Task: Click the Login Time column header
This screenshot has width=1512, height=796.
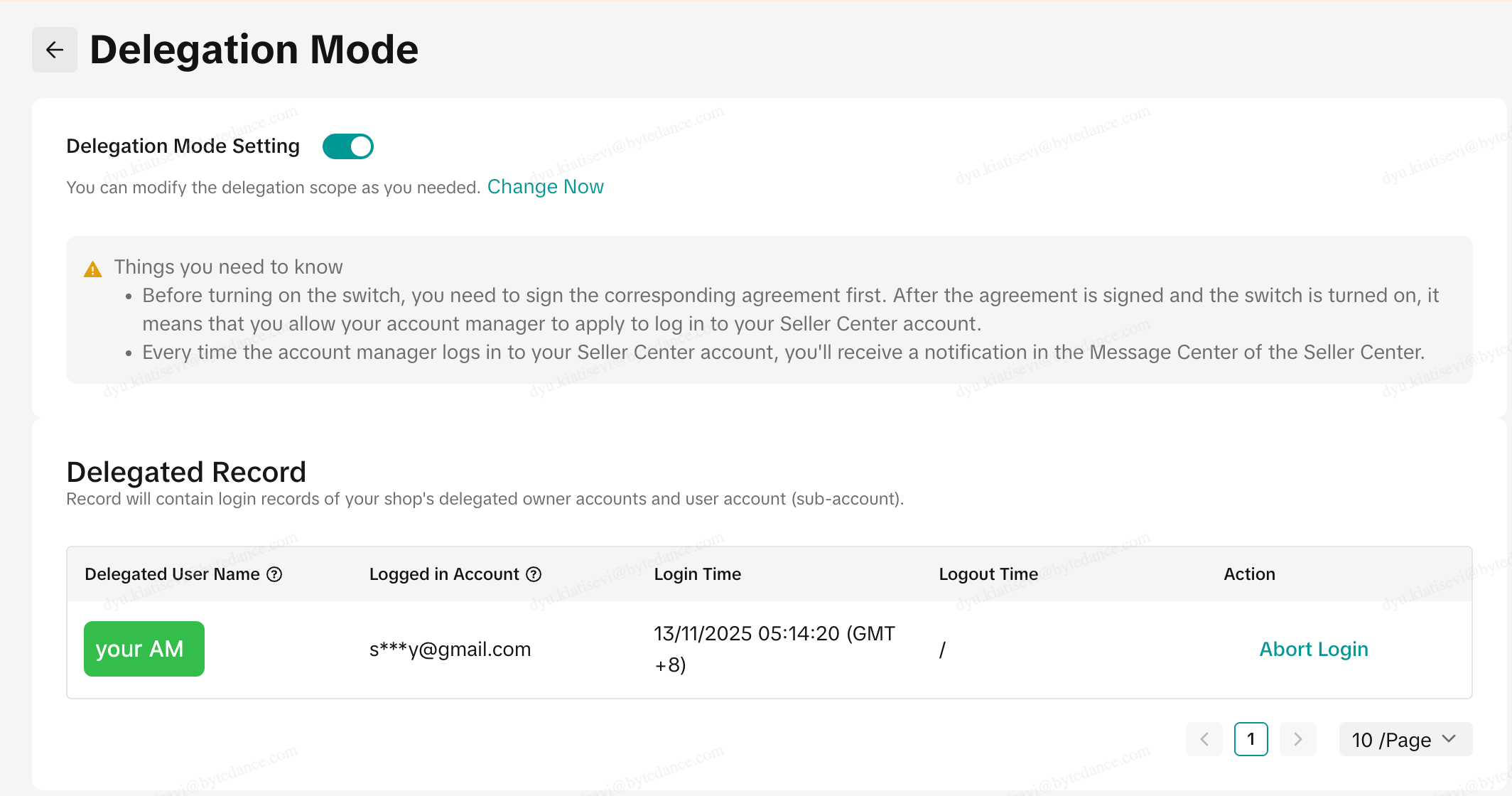Action: click(x=697, y=574)
